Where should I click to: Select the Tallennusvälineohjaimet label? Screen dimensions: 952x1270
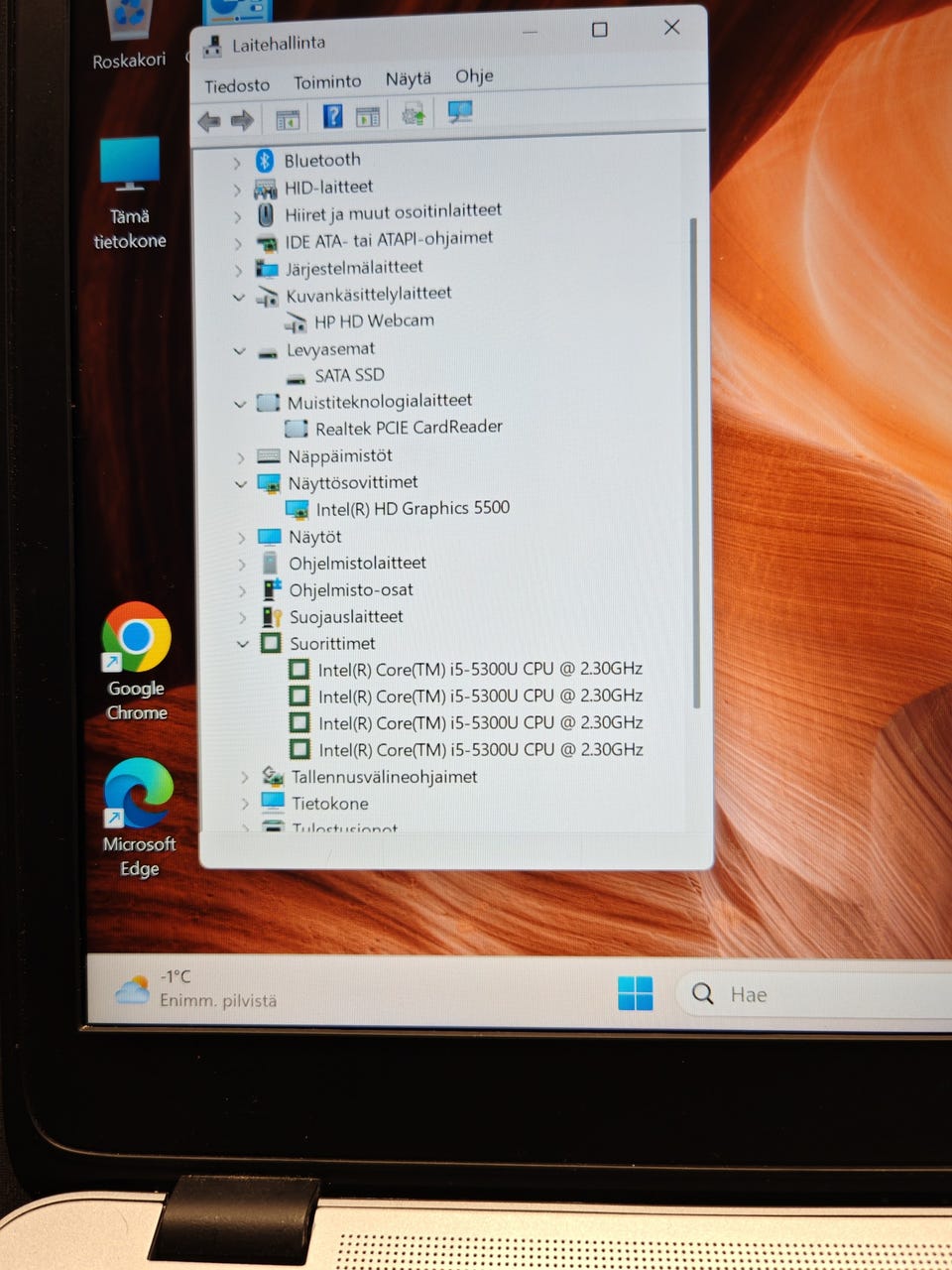point(385,777)
